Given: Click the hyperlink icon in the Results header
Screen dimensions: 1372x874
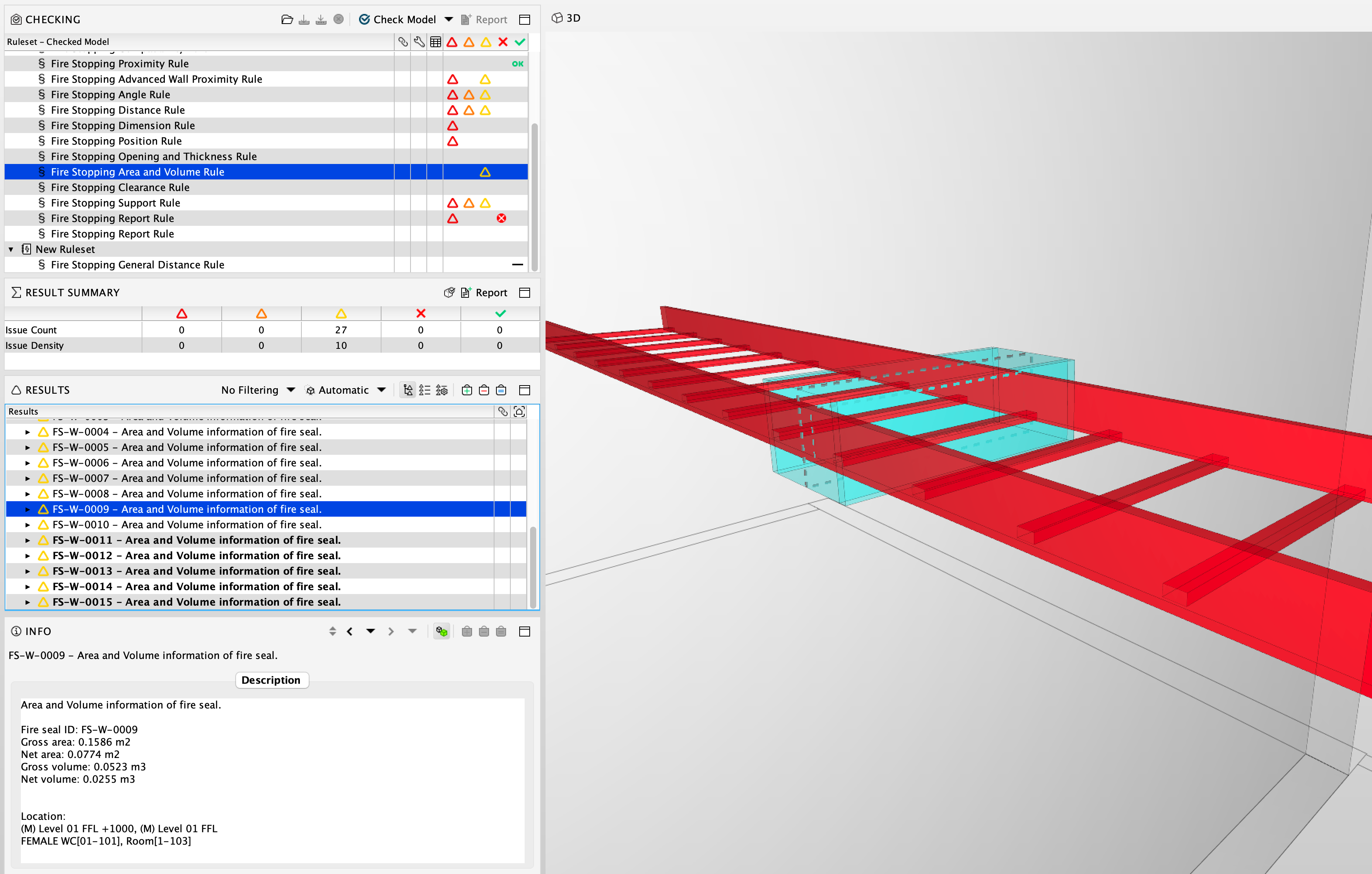Looking at the screenshot, I should coord(503,411).
